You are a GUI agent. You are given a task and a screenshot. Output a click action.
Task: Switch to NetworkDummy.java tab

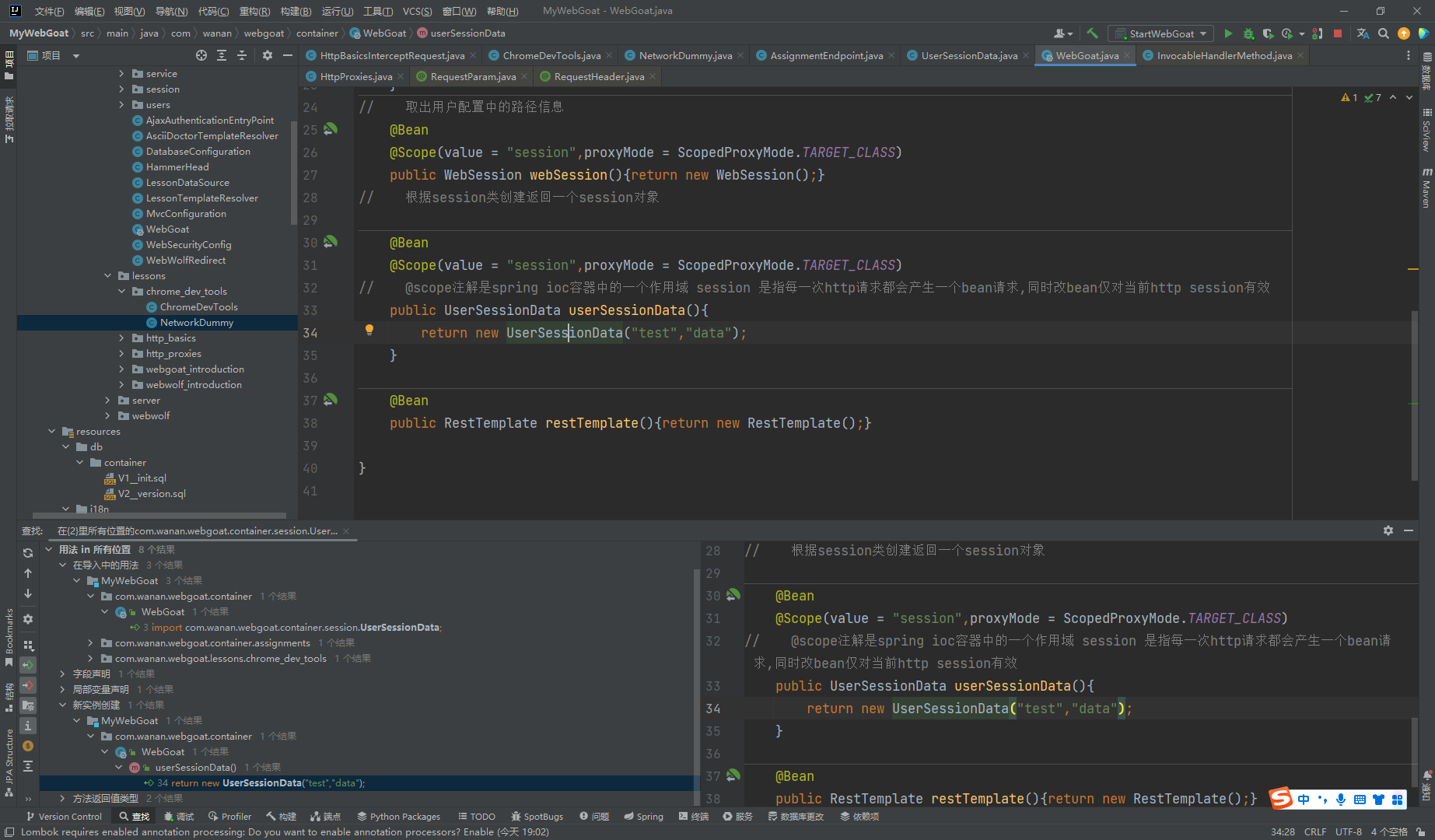pyautogui.click(x=685, y=55)
